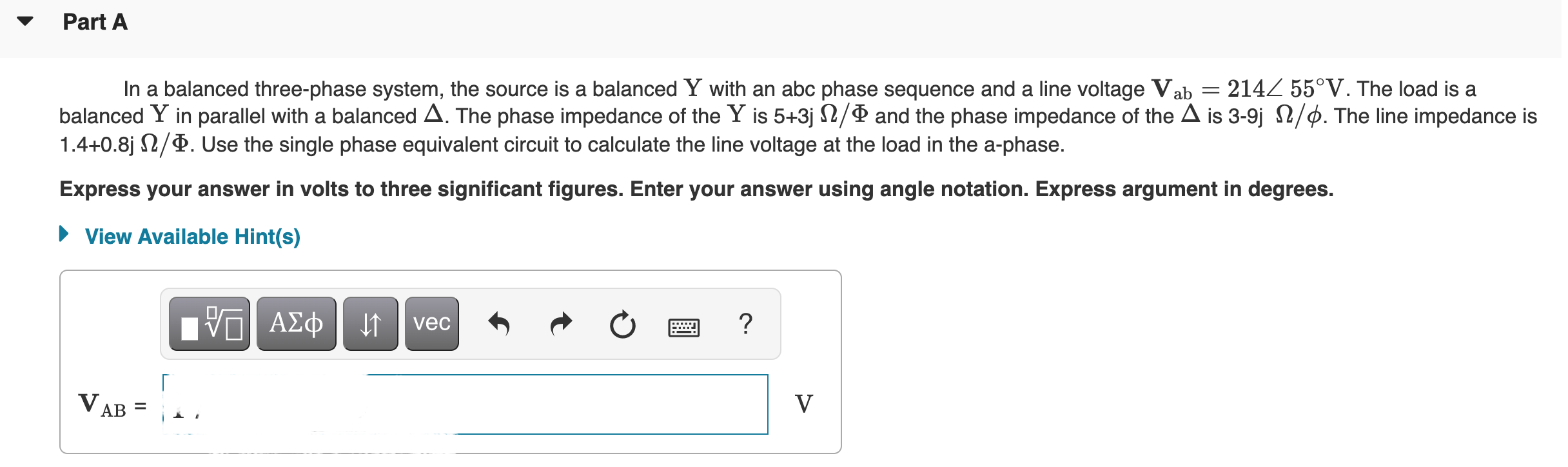Screen dimensions: 1568x467
Task: Open the Greek symbols (ΑΣφ) palette
Action: point(295,324)
